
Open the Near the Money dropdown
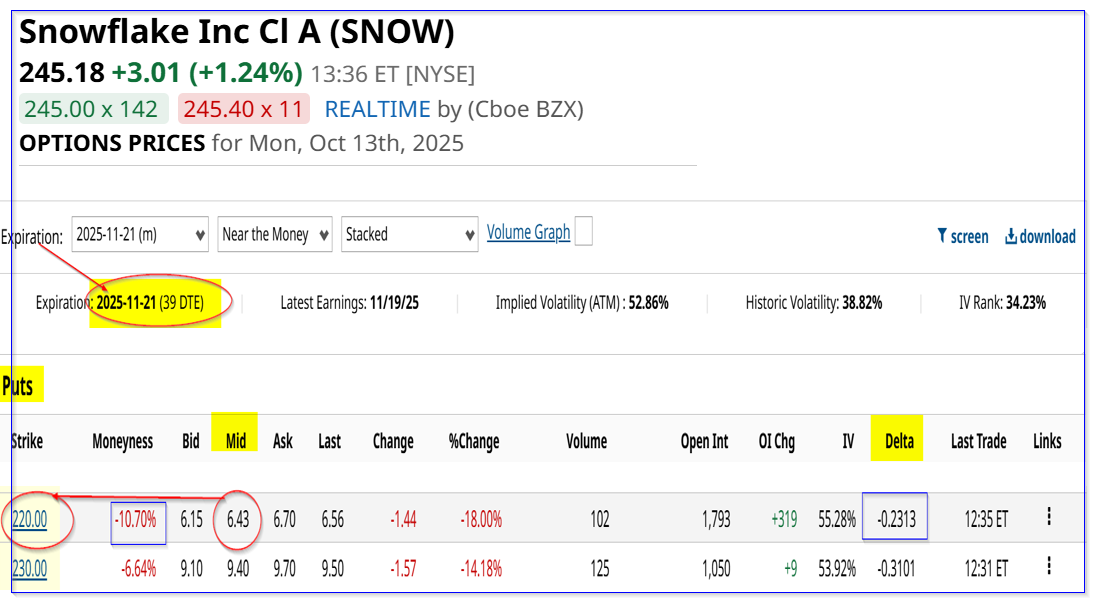[x=275, y=234]
